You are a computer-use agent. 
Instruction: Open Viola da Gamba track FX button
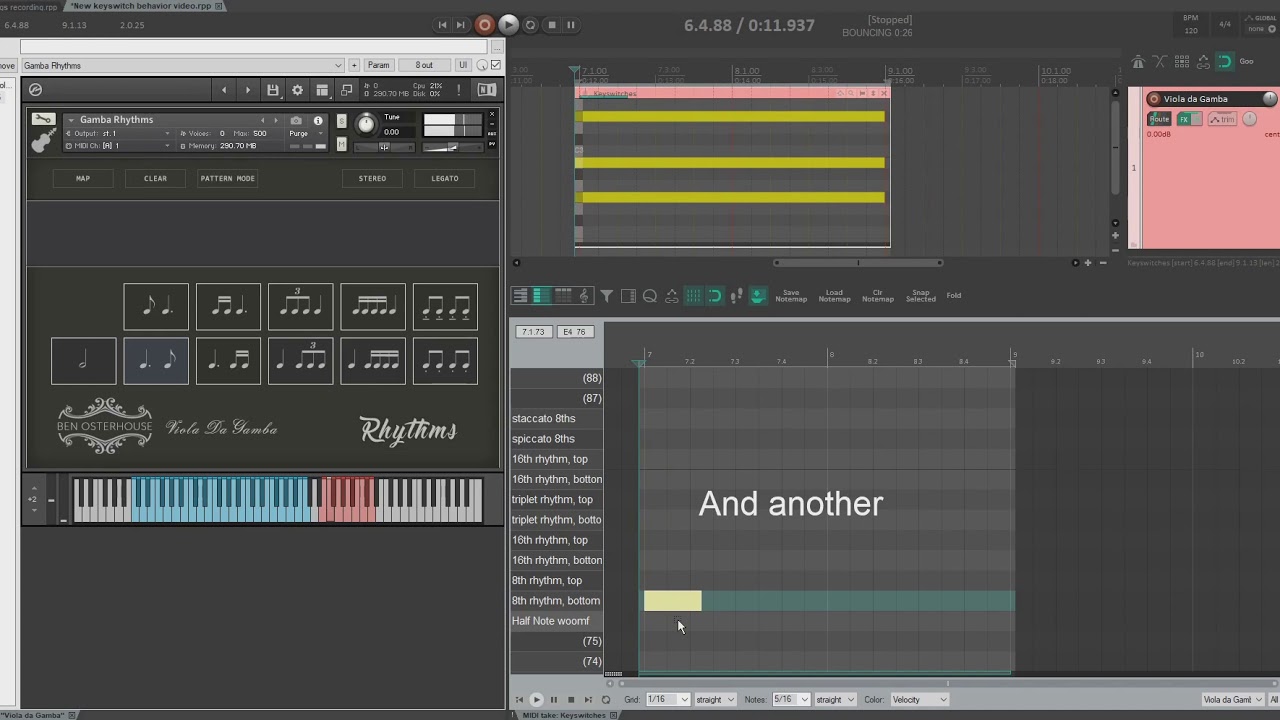pyautogui.click(x=1184, y=119)
